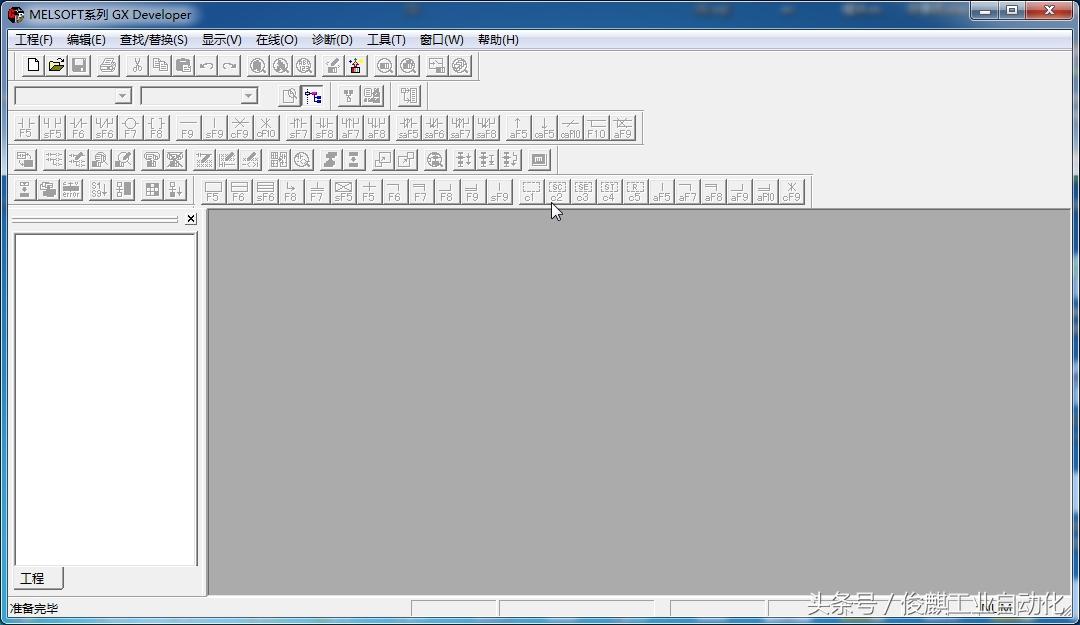The width and height of the screenshot is (1080, 625).
Task: Open the 显示(V) menu
Action: (221, 40)
